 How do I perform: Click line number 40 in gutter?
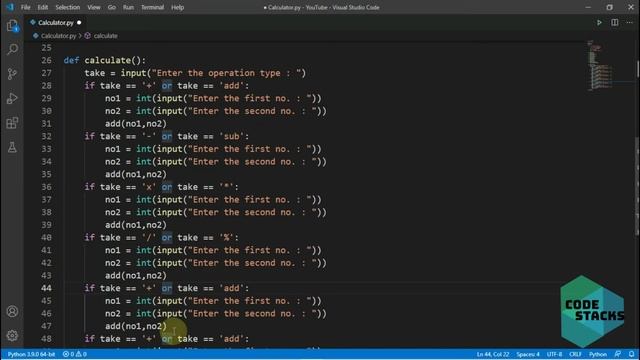click(47, 238)
